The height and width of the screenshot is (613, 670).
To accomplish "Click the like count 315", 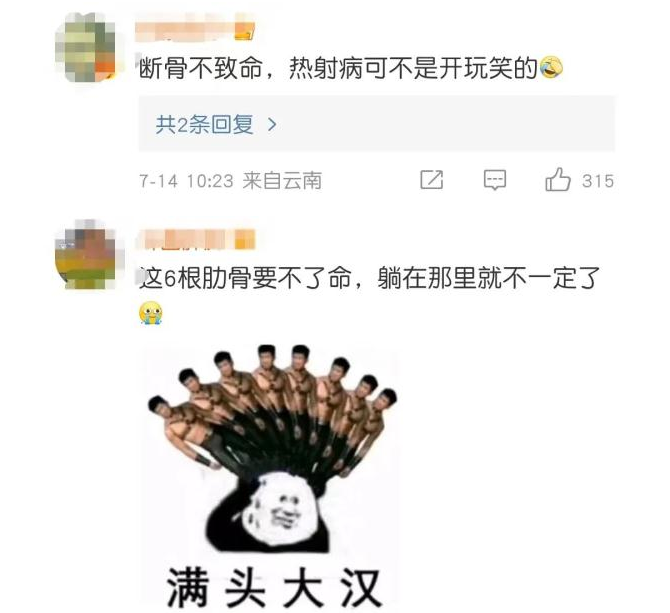I will pos(598,181).
